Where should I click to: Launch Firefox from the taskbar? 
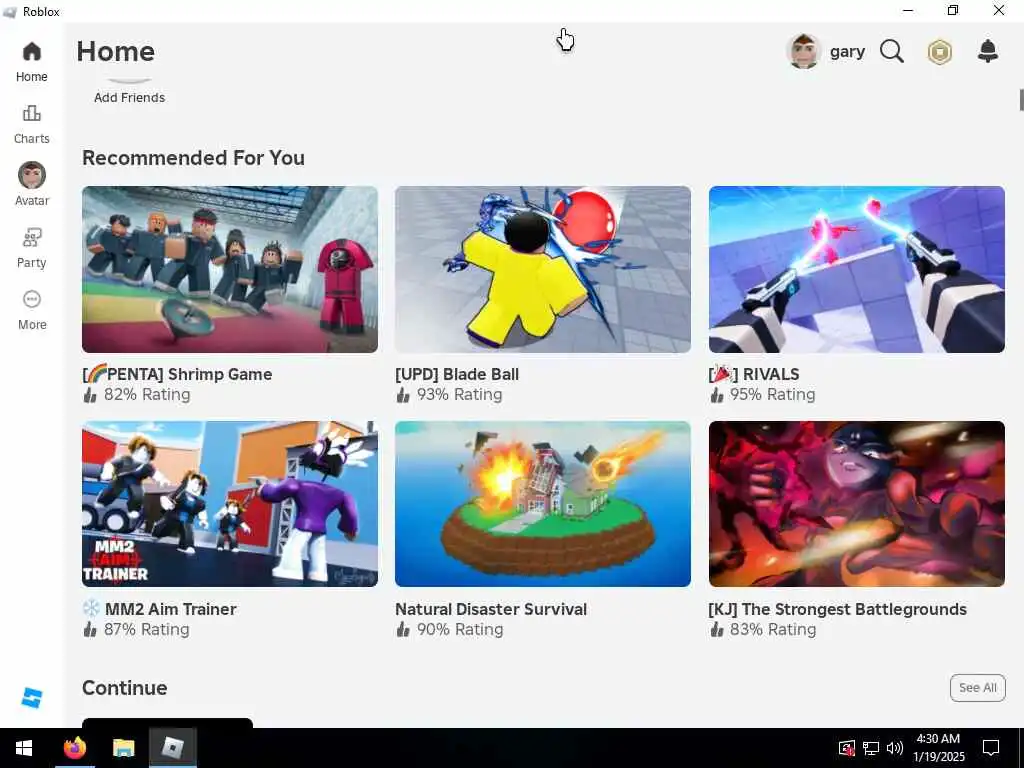click(x=74, y=748)
